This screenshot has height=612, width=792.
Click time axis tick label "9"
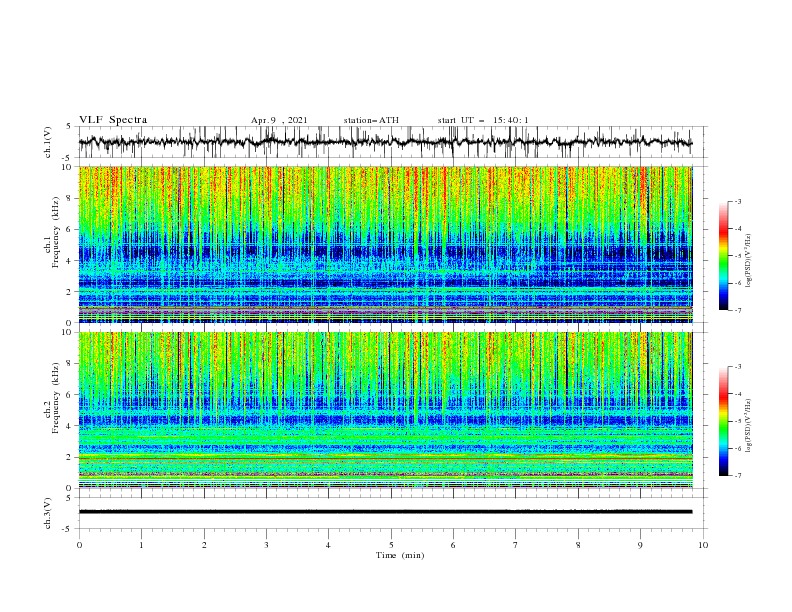[x=640, y=545]
